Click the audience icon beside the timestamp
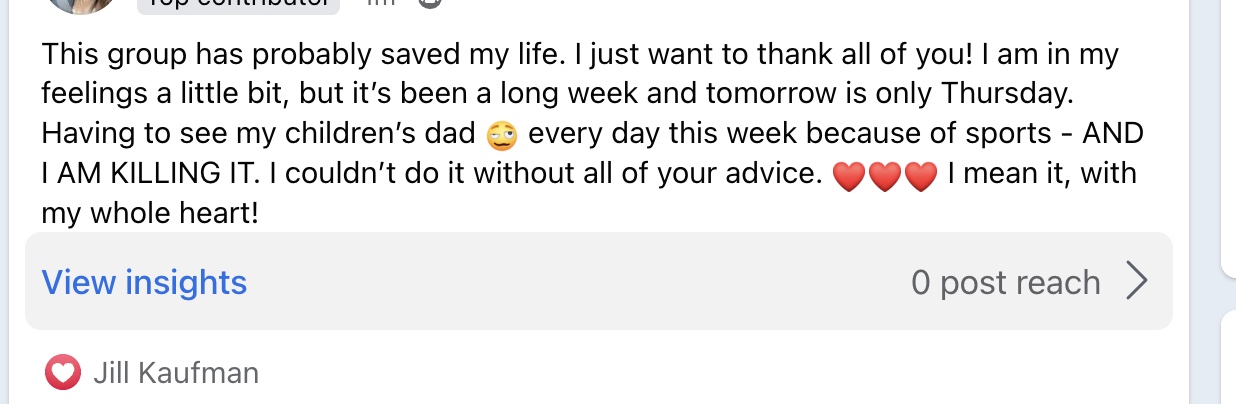Screen dimensions: 1236x404 (x=430, y=4)
